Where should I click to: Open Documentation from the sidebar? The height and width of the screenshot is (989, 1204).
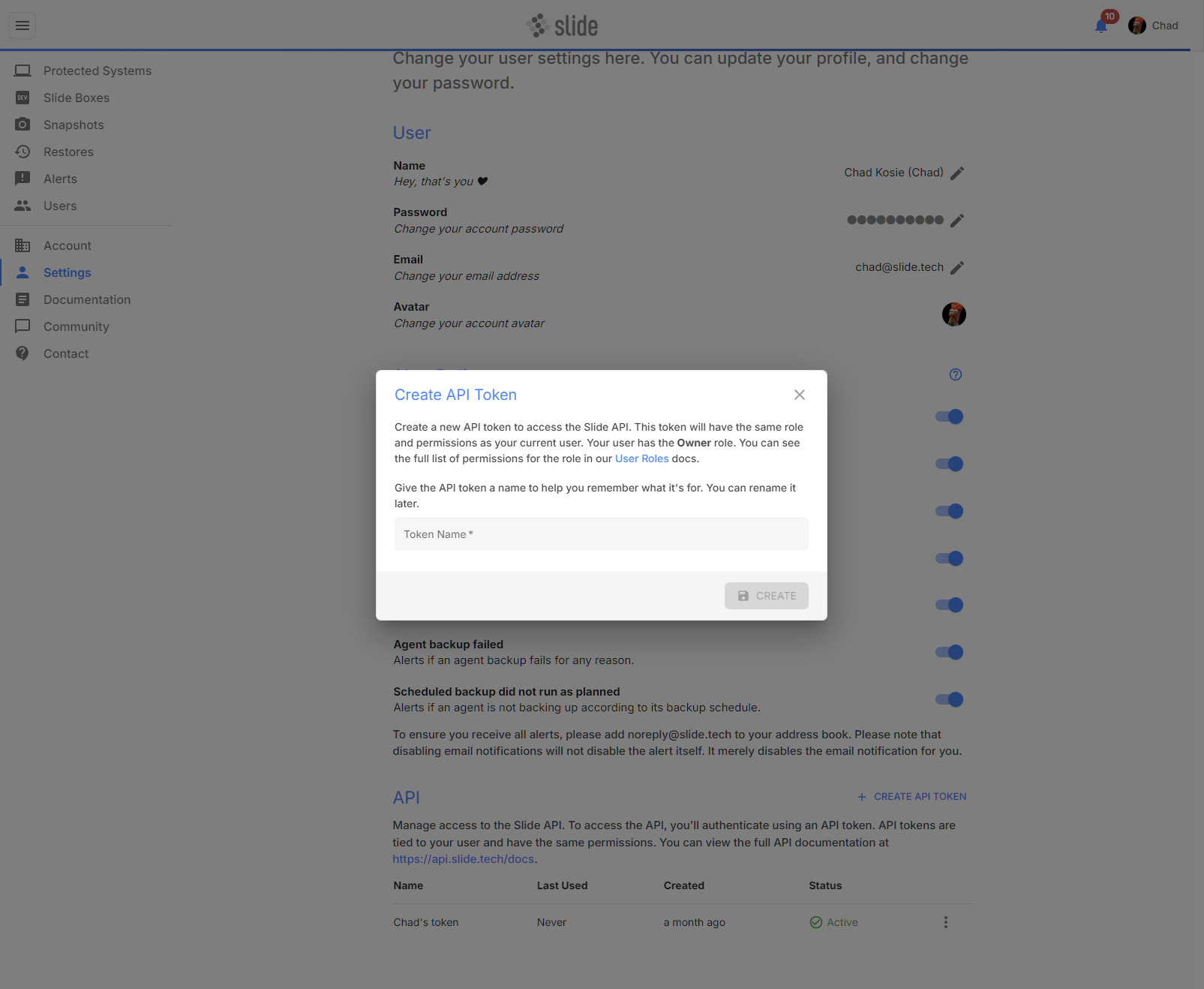pyautogui.click(x=87, y=299)
